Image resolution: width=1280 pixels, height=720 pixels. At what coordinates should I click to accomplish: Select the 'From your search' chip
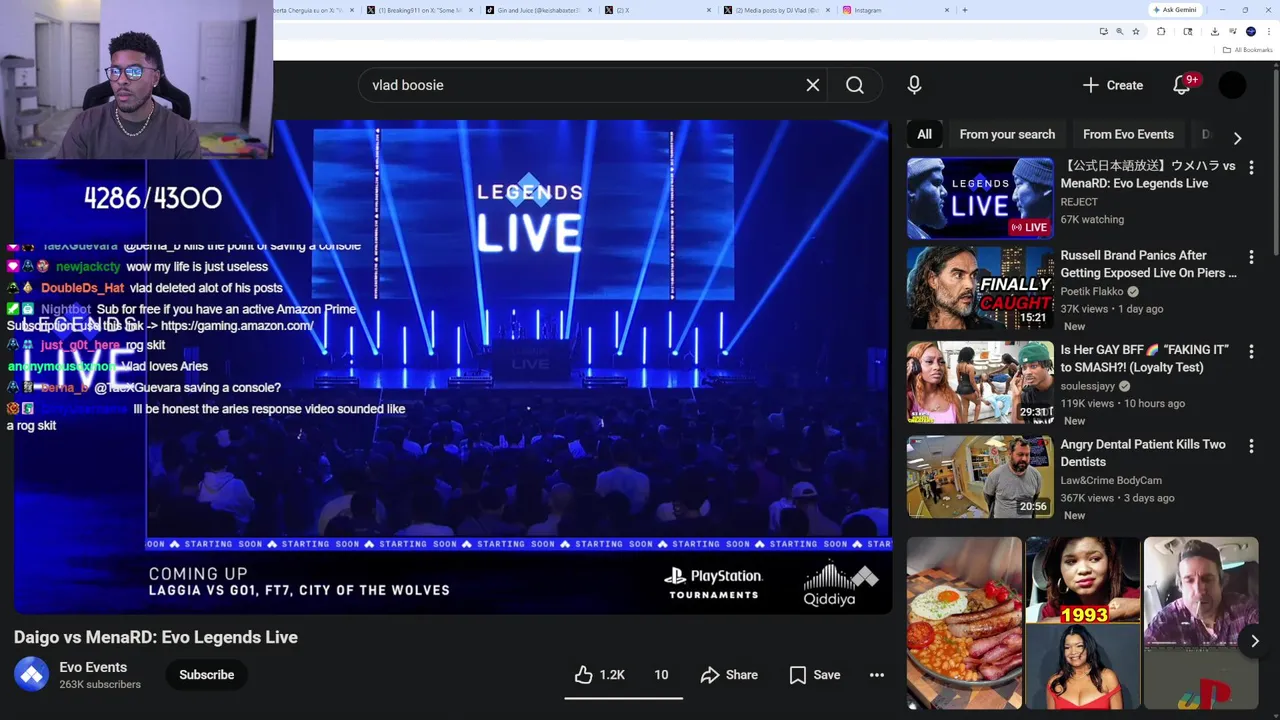1007,134
